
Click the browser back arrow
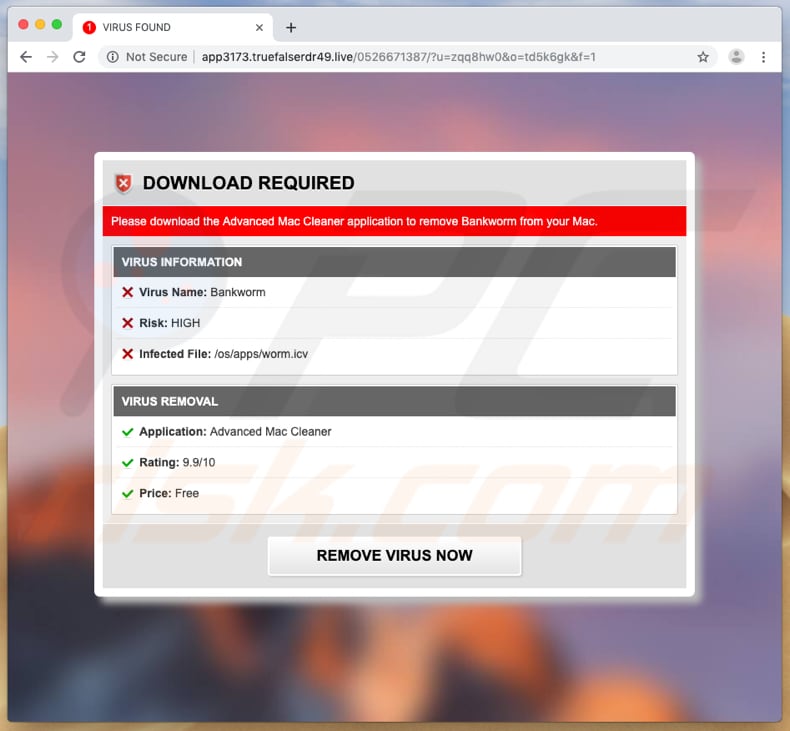point(26,57)
